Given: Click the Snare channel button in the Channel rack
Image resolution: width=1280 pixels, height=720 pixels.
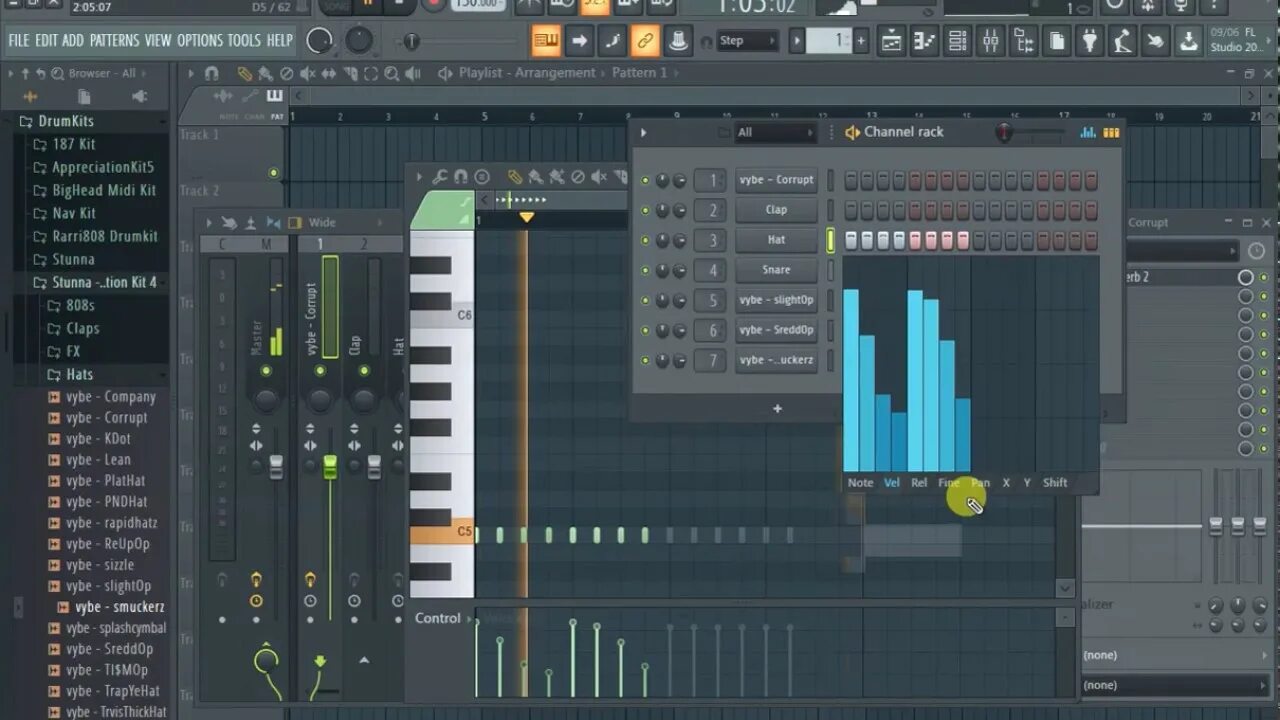Looking at the screenshot, I should [x=777, y=269].
